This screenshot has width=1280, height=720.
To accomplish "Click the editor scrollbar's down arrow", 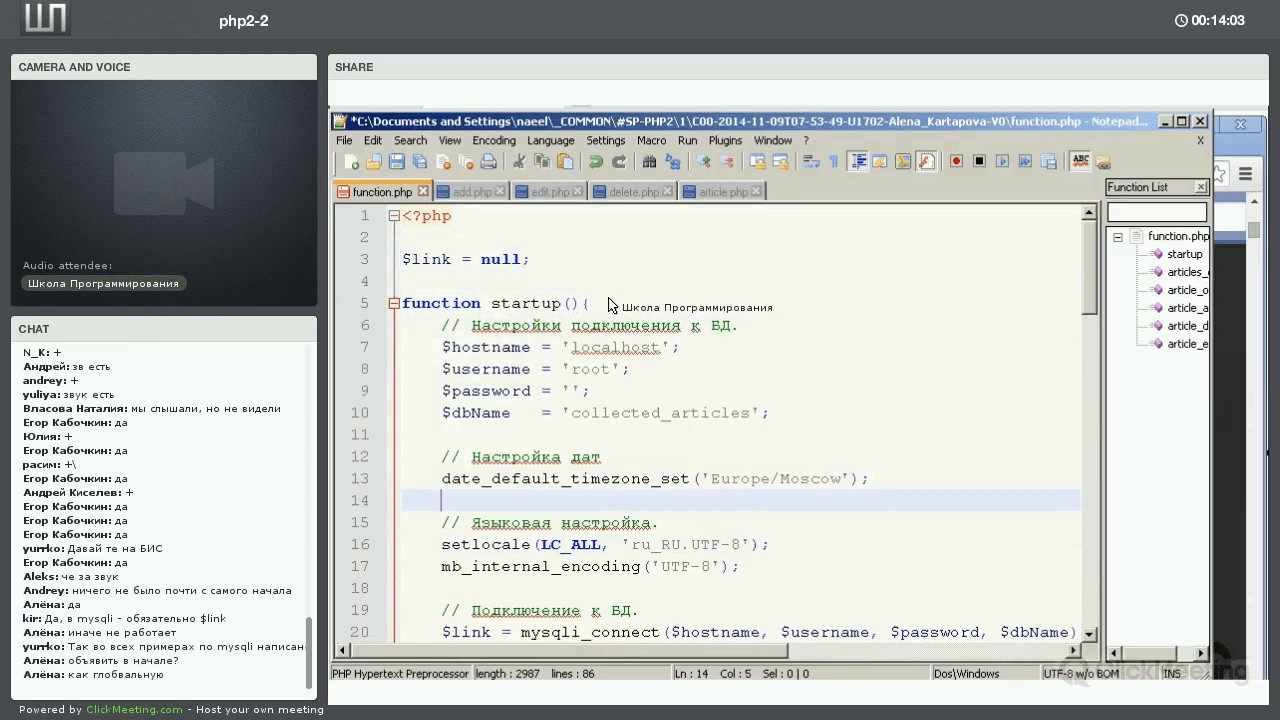I will pos(1089,634).
